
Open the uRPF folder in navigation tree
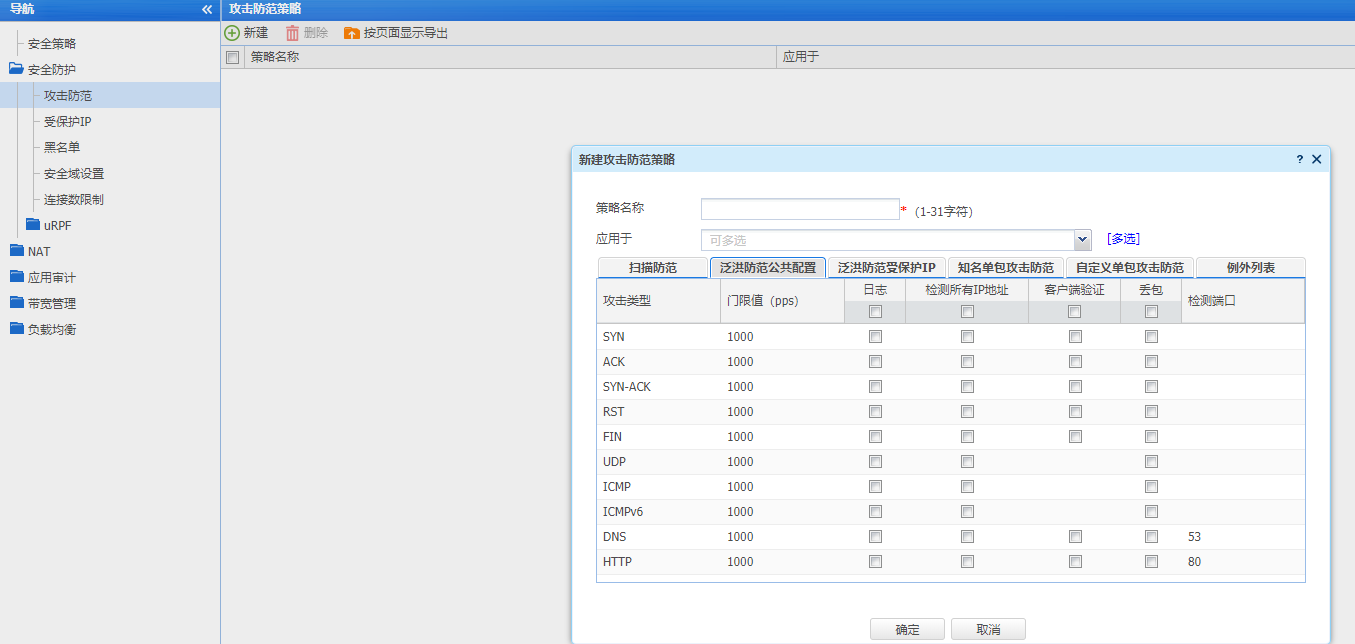coord(33,225)
